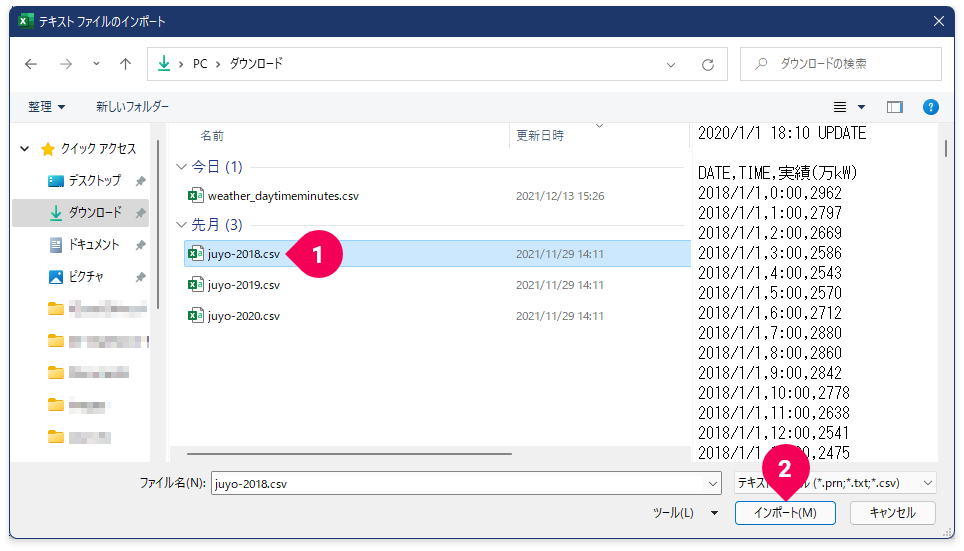Click the Excel icon in the title bar
Image resolution: width=964 pixels, height=551 pixels.
tap(25, 22)
